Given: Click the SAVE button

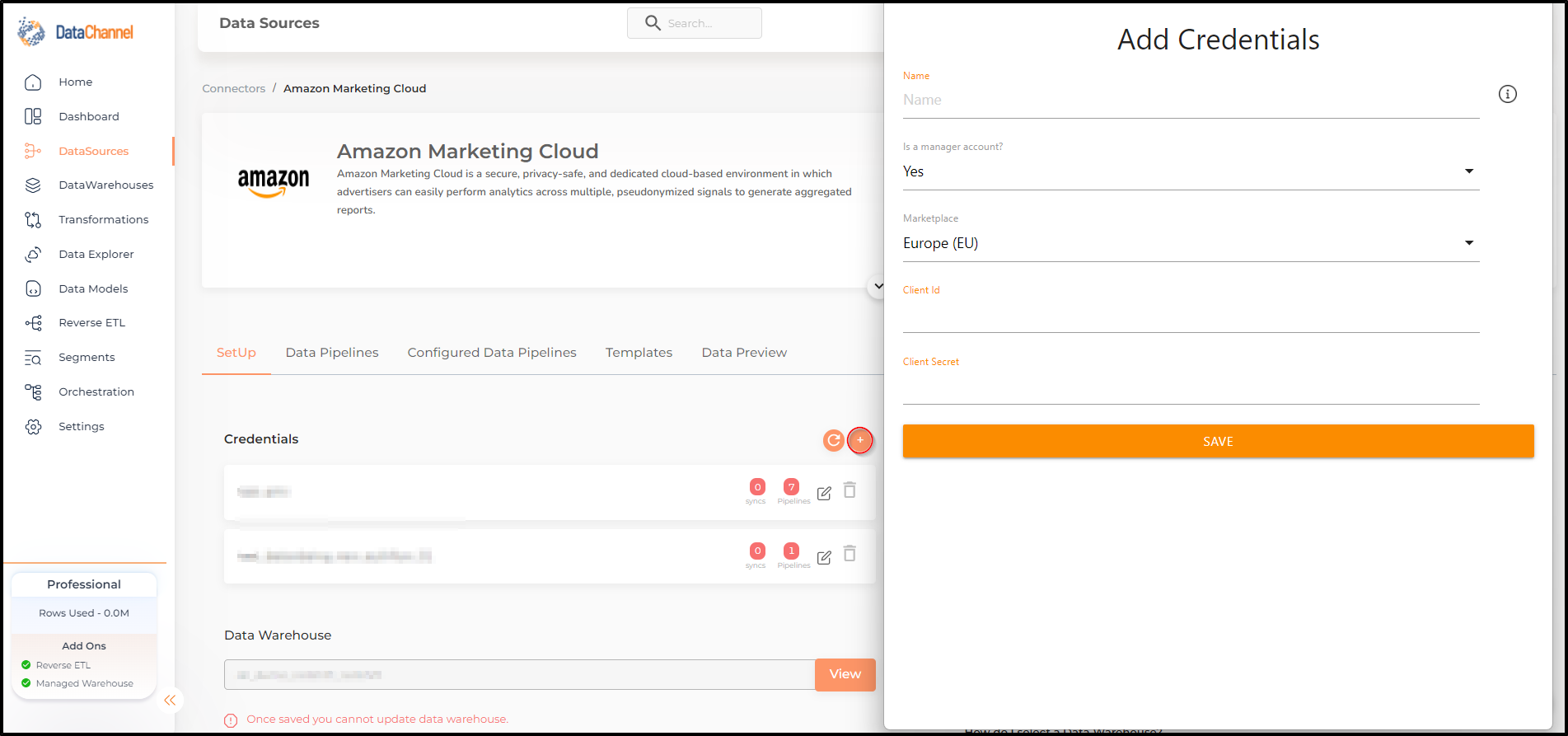Looking at the screenshot, I should [1218, 442].
